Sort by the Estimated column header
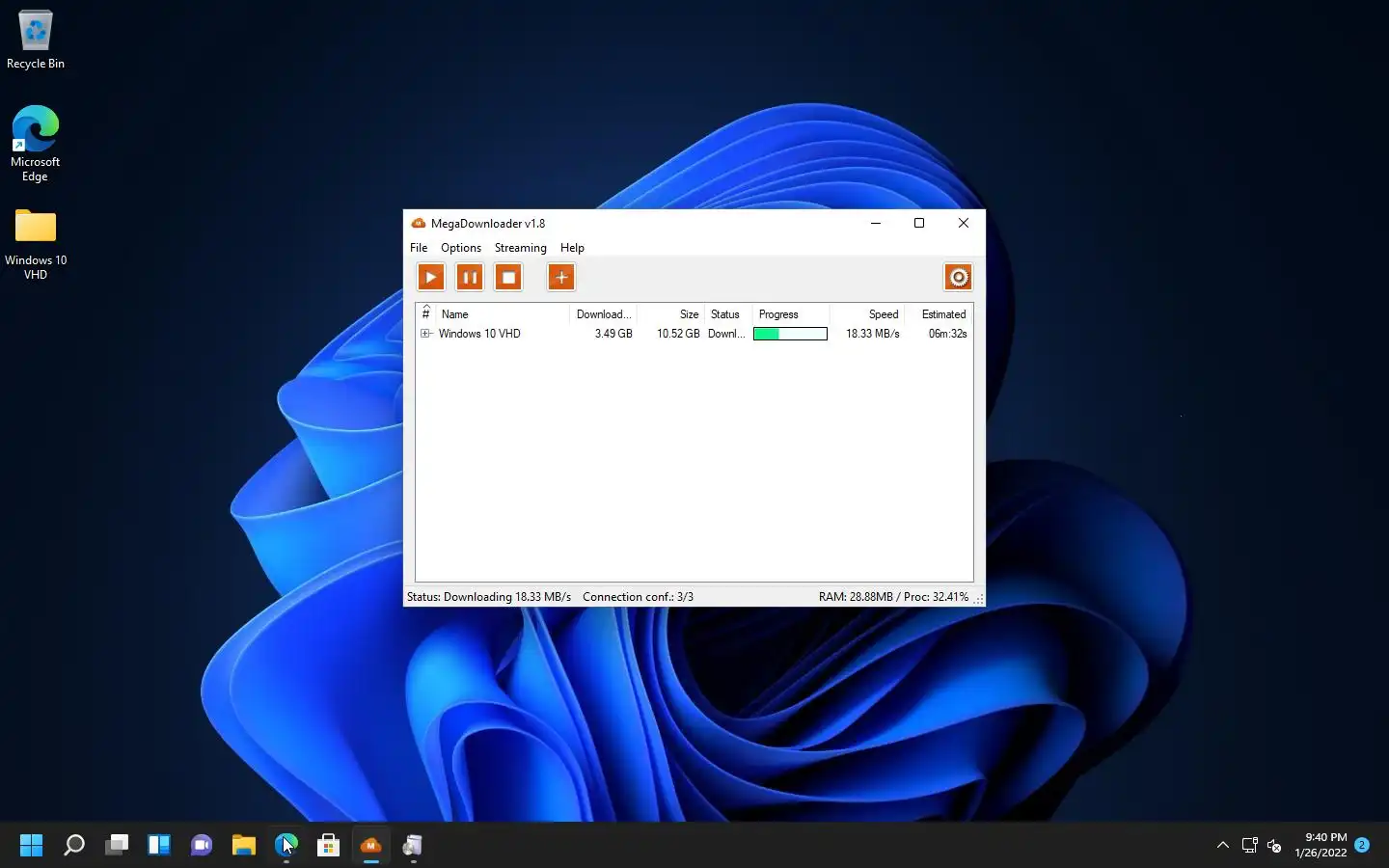This screenshot has width=1389, height=868. pyautogui.click(x=938, y=314)
